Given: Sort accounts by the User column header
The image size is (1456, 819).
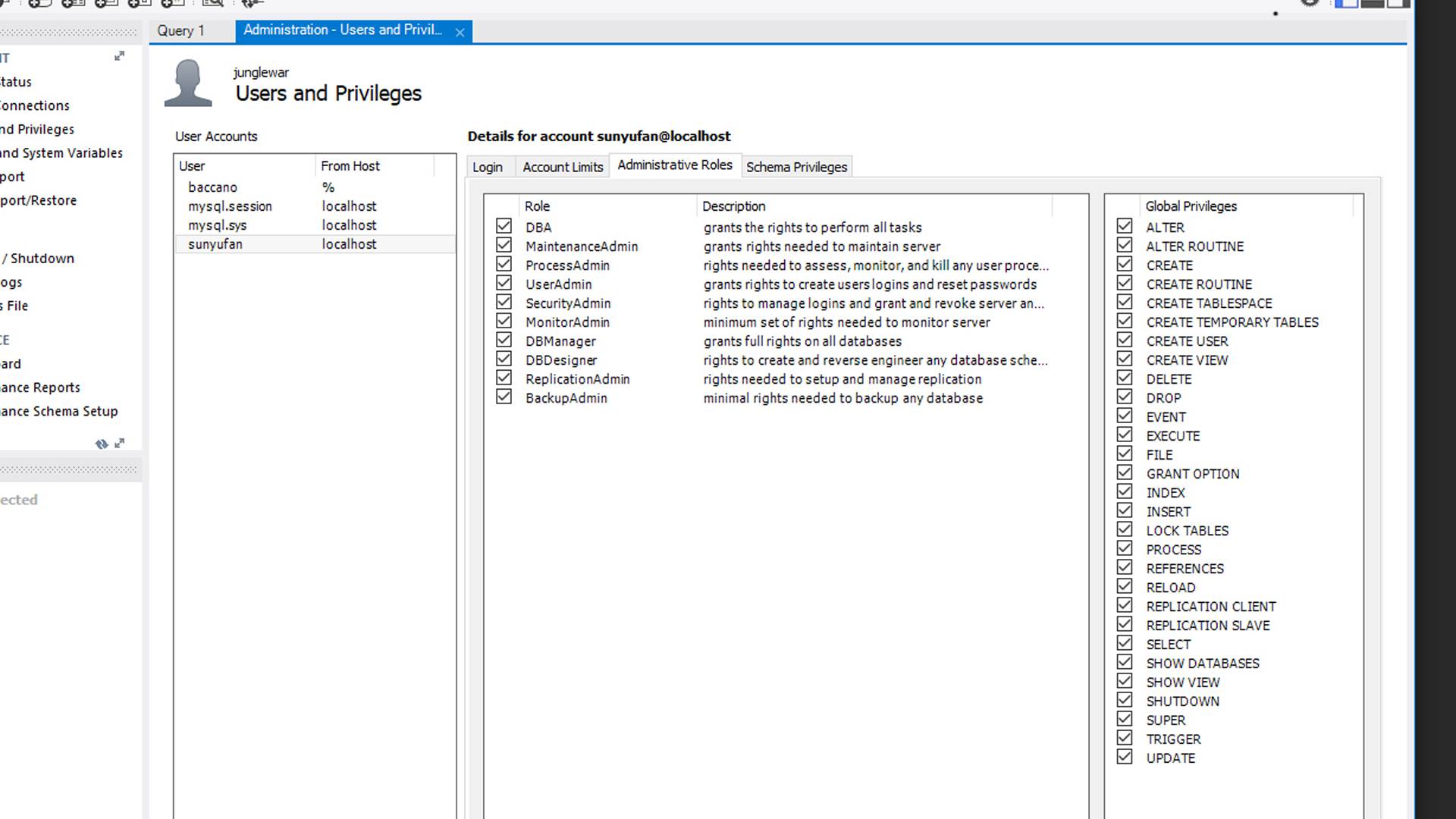Looking at the screenshot, I should 244,166.
